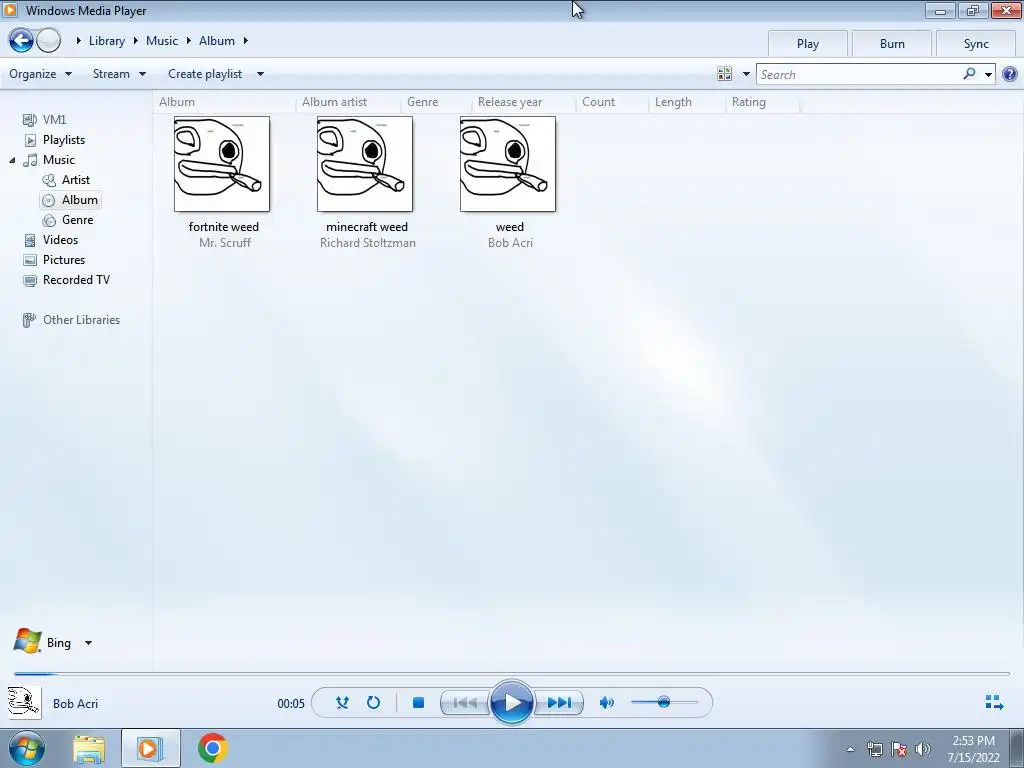Screen dimensions: 1024x768
Task: Open the Bing store dropdown arrow
Action: 88,643
